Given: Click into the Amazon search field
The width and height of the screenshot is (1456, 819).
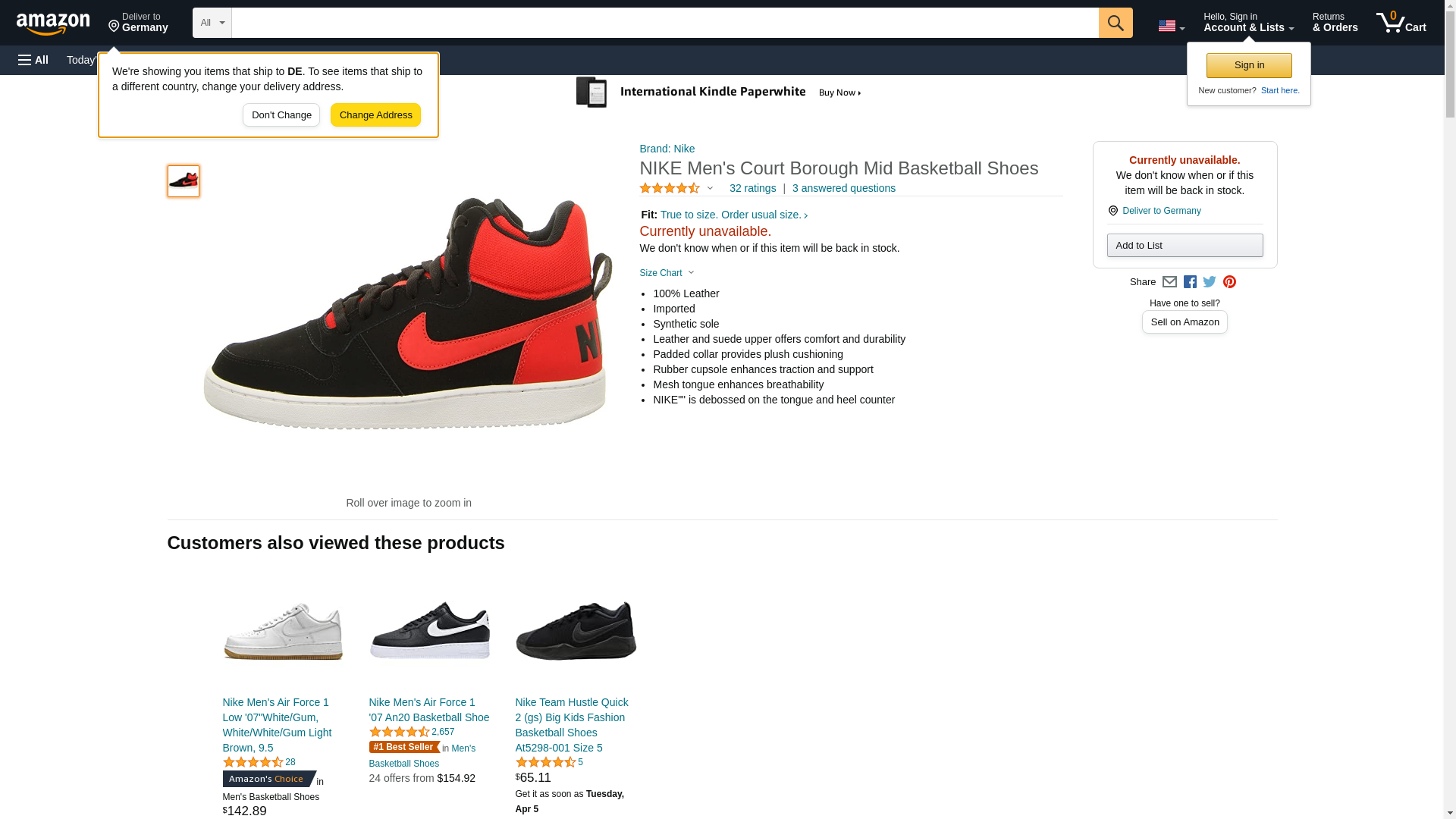Looking at the screenshot, I should [664, 23].
